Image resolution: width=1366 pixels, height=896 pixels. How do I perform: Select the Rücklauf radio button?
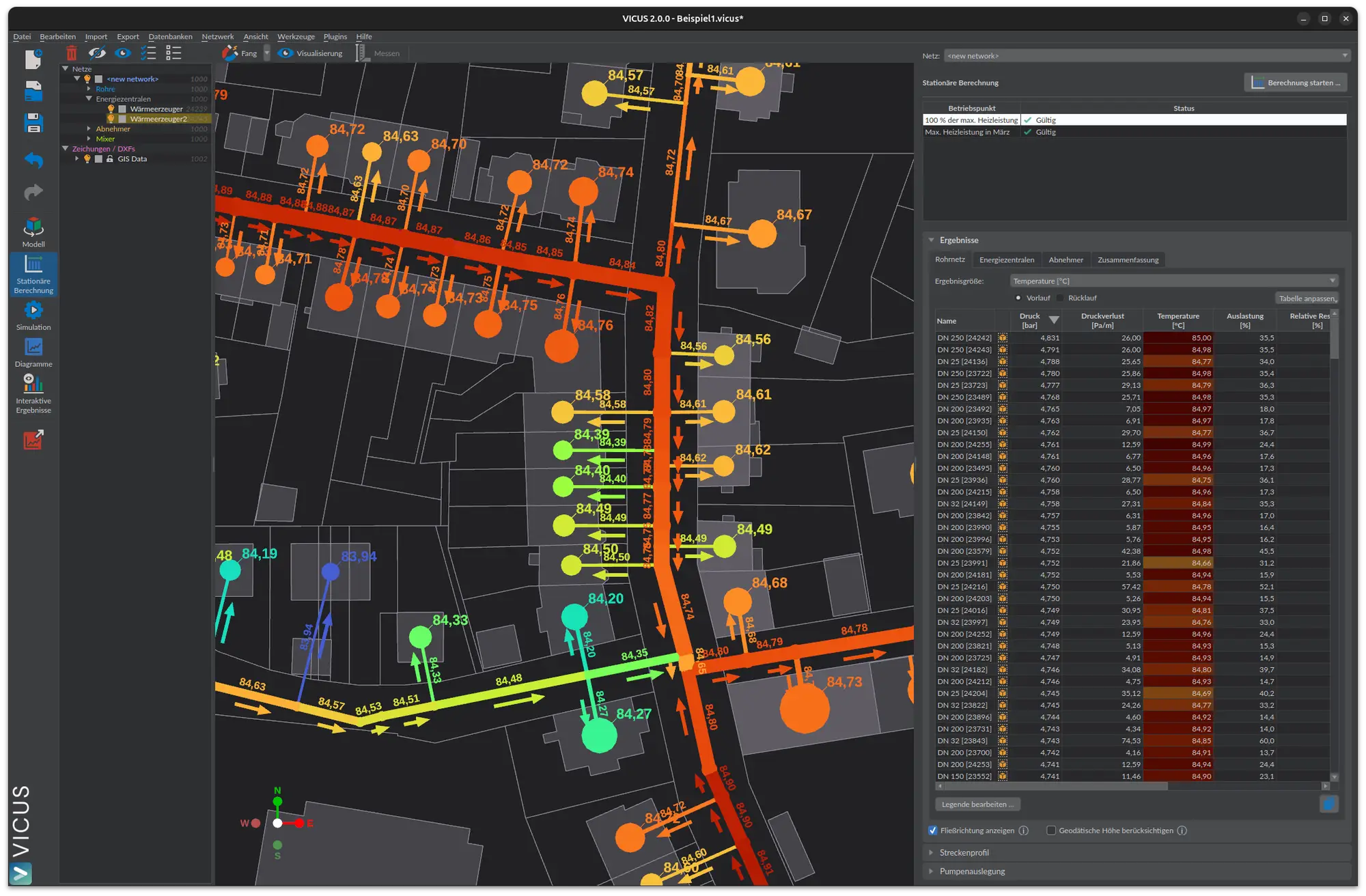click(1060, 298)
